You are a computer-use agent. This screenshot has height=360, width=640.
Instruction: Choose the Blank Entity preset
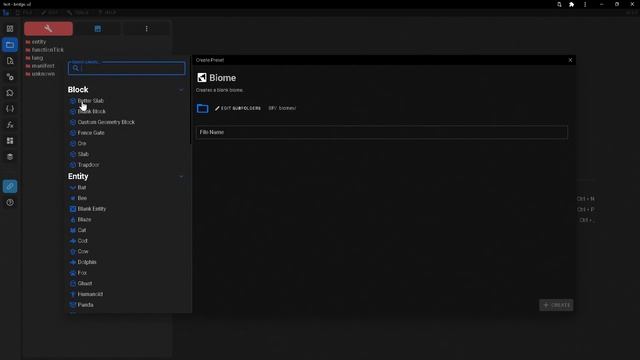click(87, 209)
